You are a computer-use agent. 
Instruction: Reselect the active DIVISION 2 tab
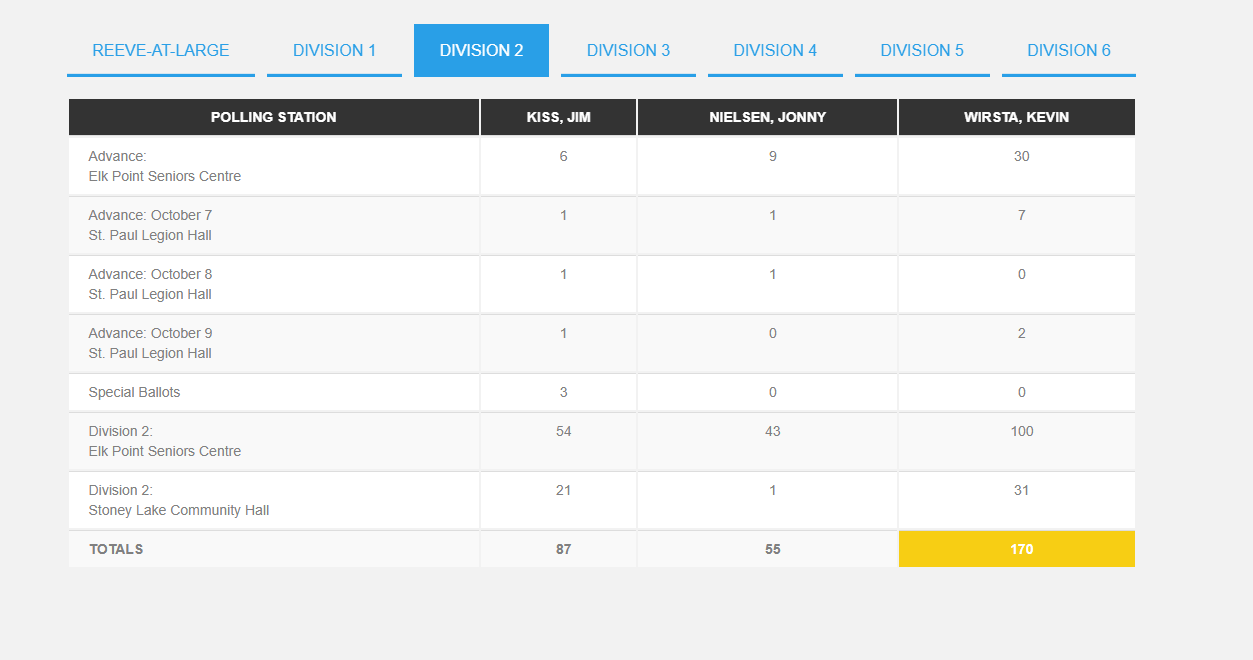pyautogui.click(x=481, y=49)
